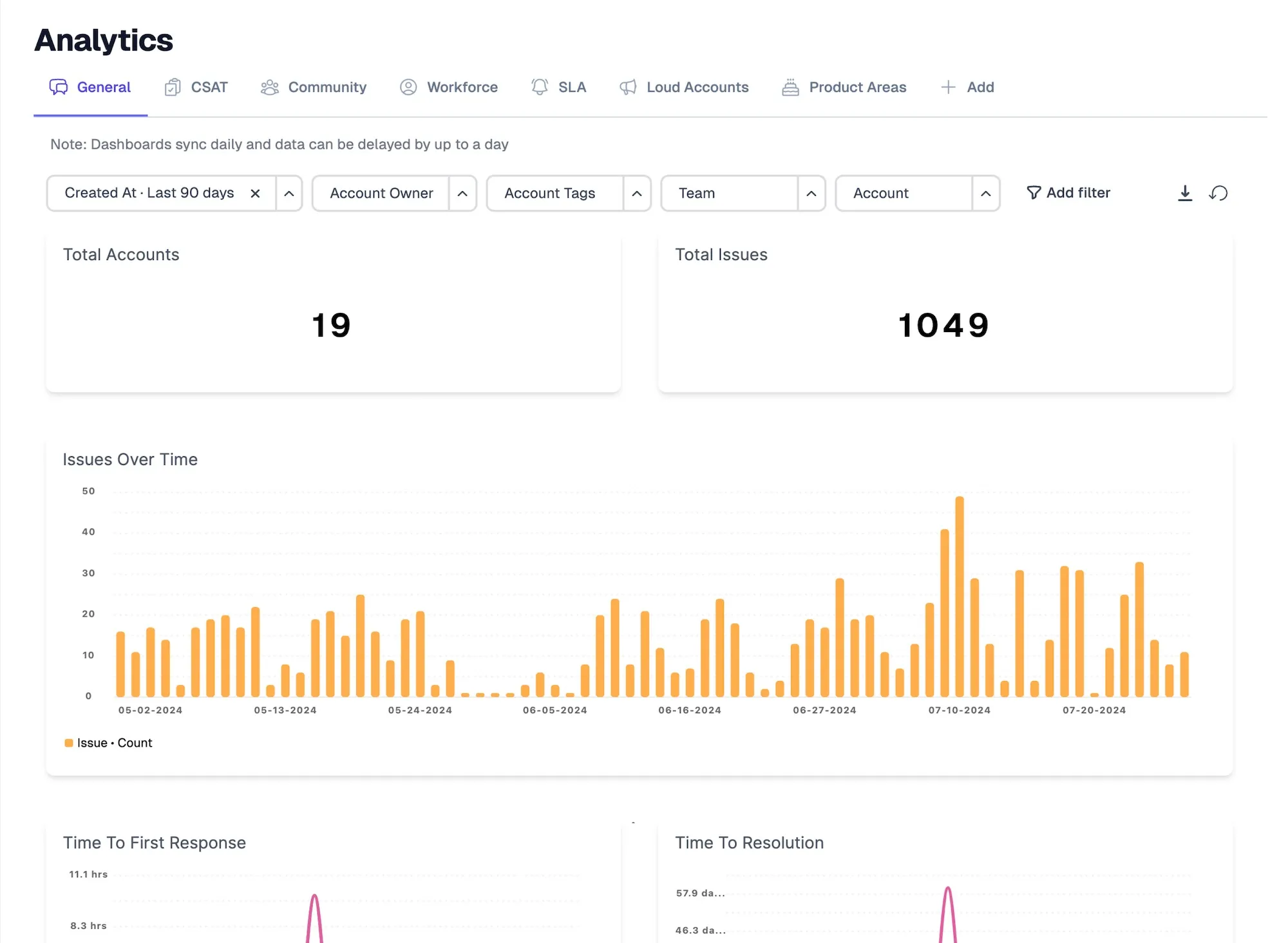The height and width of the screenshot is (943, 1288).
Task: Click the tallest bar in Issues Over Time
Action: point(960,597)
